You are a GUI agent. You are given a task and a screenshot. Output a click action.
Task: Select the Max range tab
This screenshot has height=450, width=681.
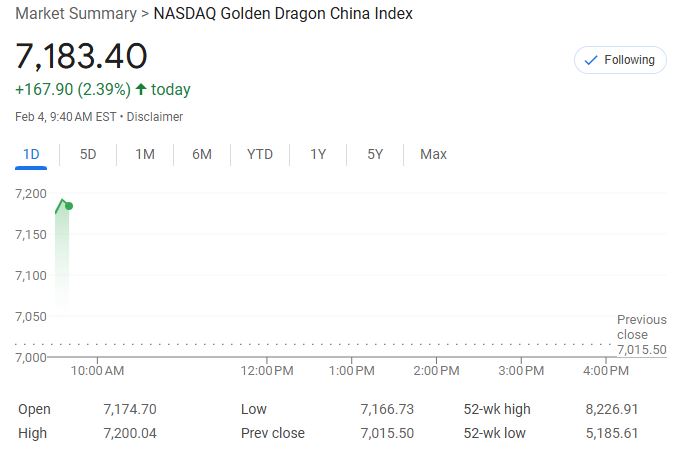click(433, 154)
